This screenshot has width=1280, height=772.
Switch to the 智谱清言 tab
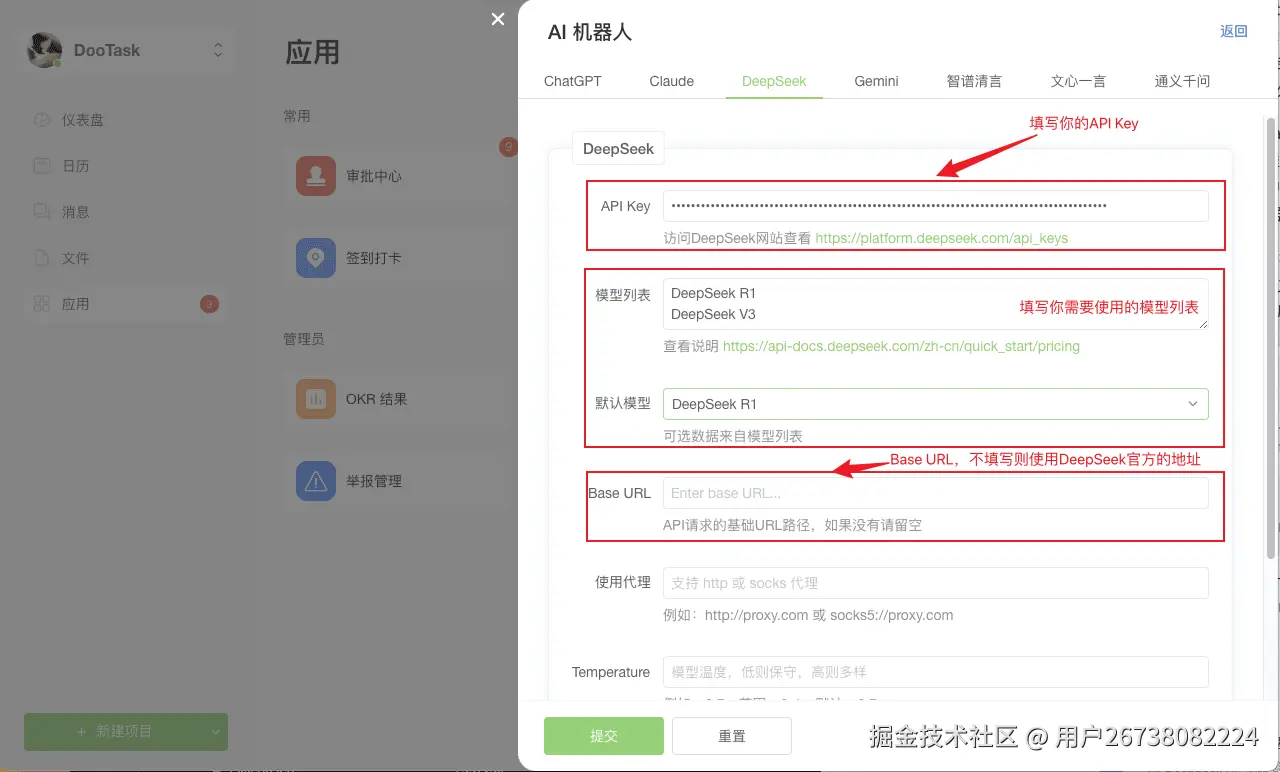(x=974, y=81)
